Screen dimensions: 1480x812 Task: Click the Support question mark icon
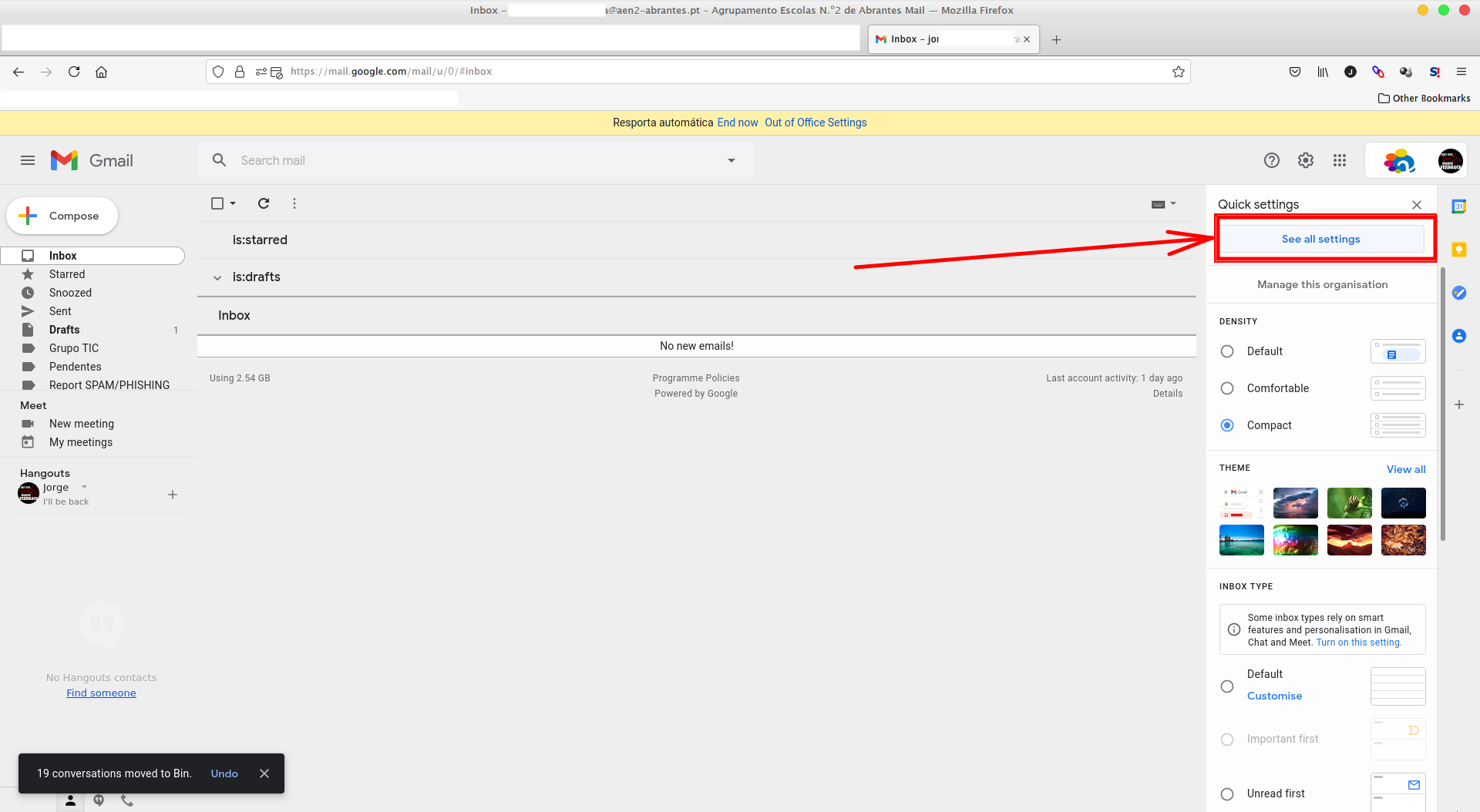pos(1271,160)
